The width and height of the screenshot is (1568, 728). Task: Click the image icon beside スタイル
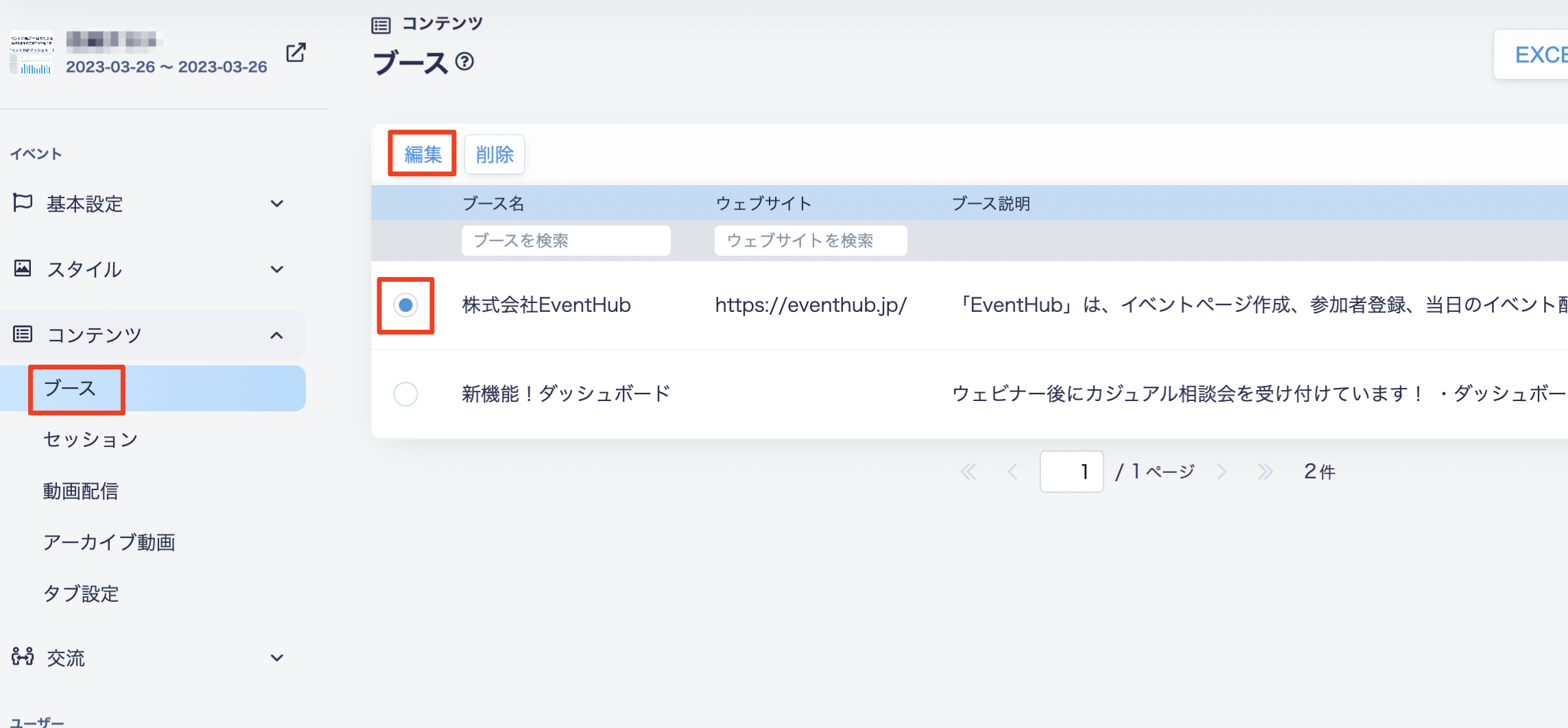[23, 268]
